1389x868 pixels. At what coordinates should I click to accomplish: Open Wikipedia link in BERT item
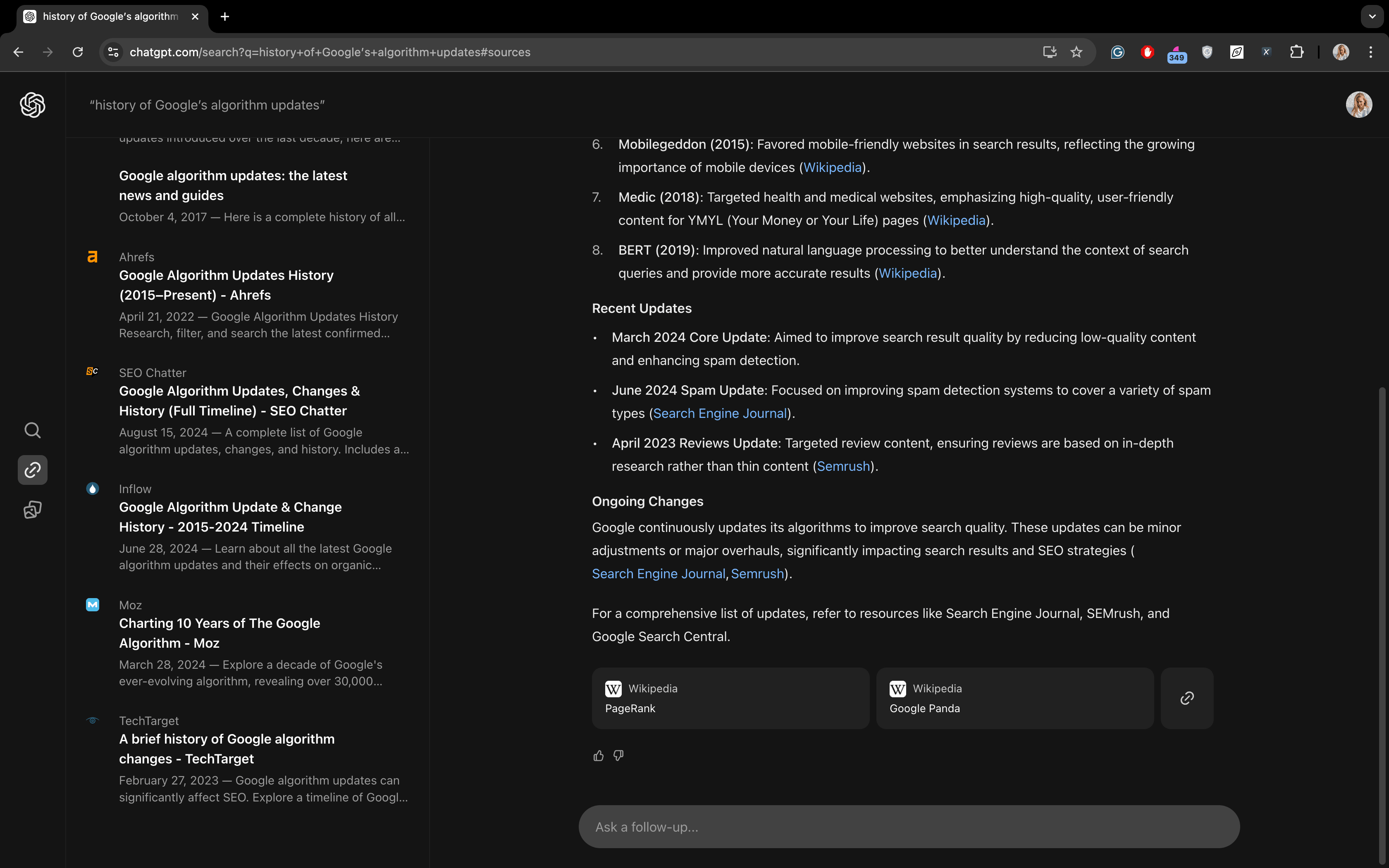pos(907,273)
